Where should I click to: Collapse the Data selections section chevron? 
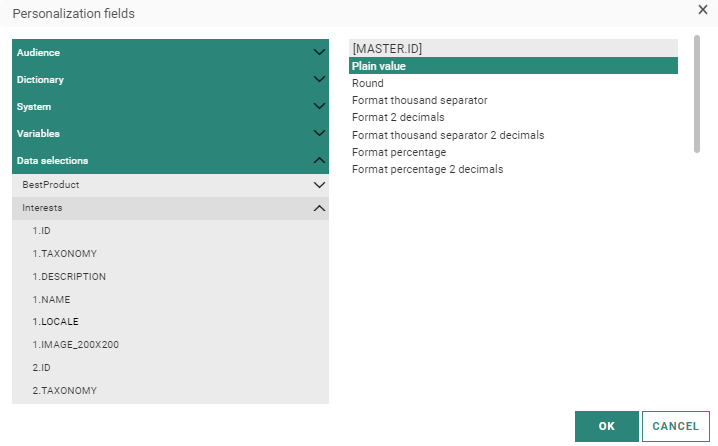[319, 160]
